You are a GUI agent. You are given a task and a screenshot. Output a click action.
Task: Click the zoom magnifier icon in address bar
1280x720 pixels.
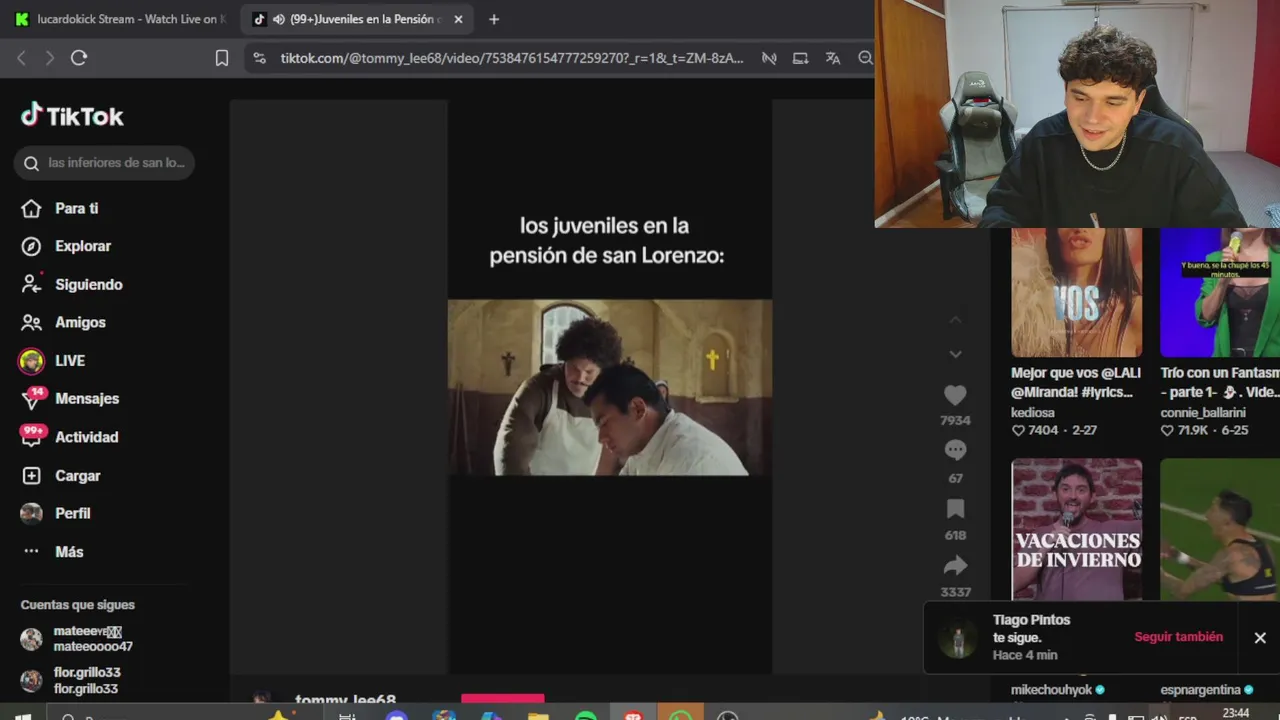(865, 58)
